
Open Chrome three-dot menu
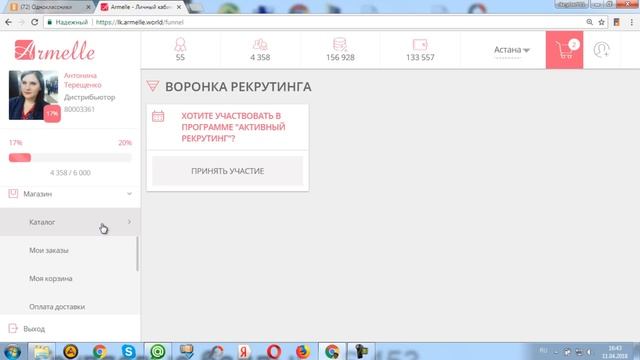(x=631, y=22)
